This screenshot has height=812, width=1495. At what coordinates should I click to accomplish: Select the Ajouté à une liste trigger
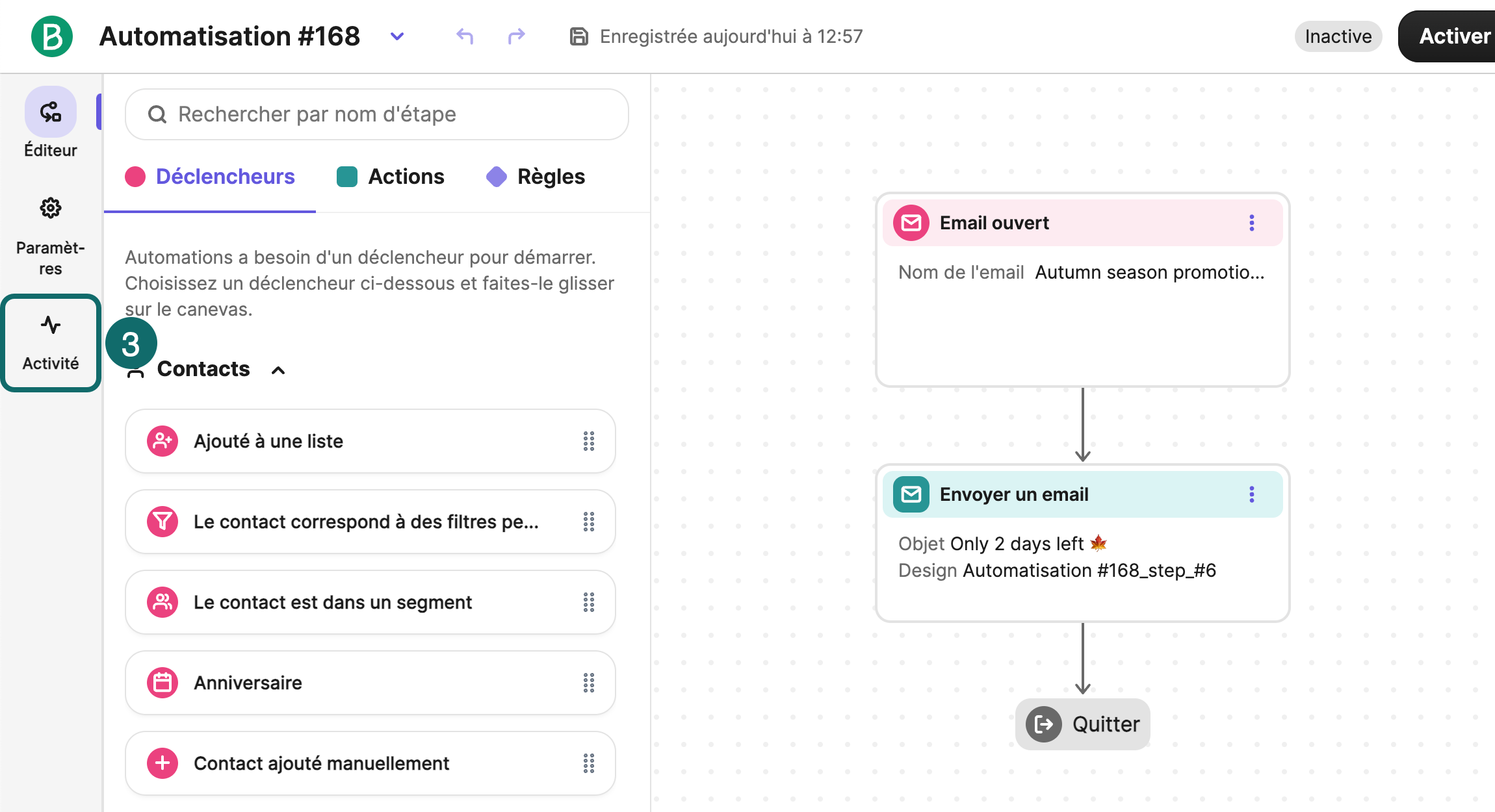370,441
